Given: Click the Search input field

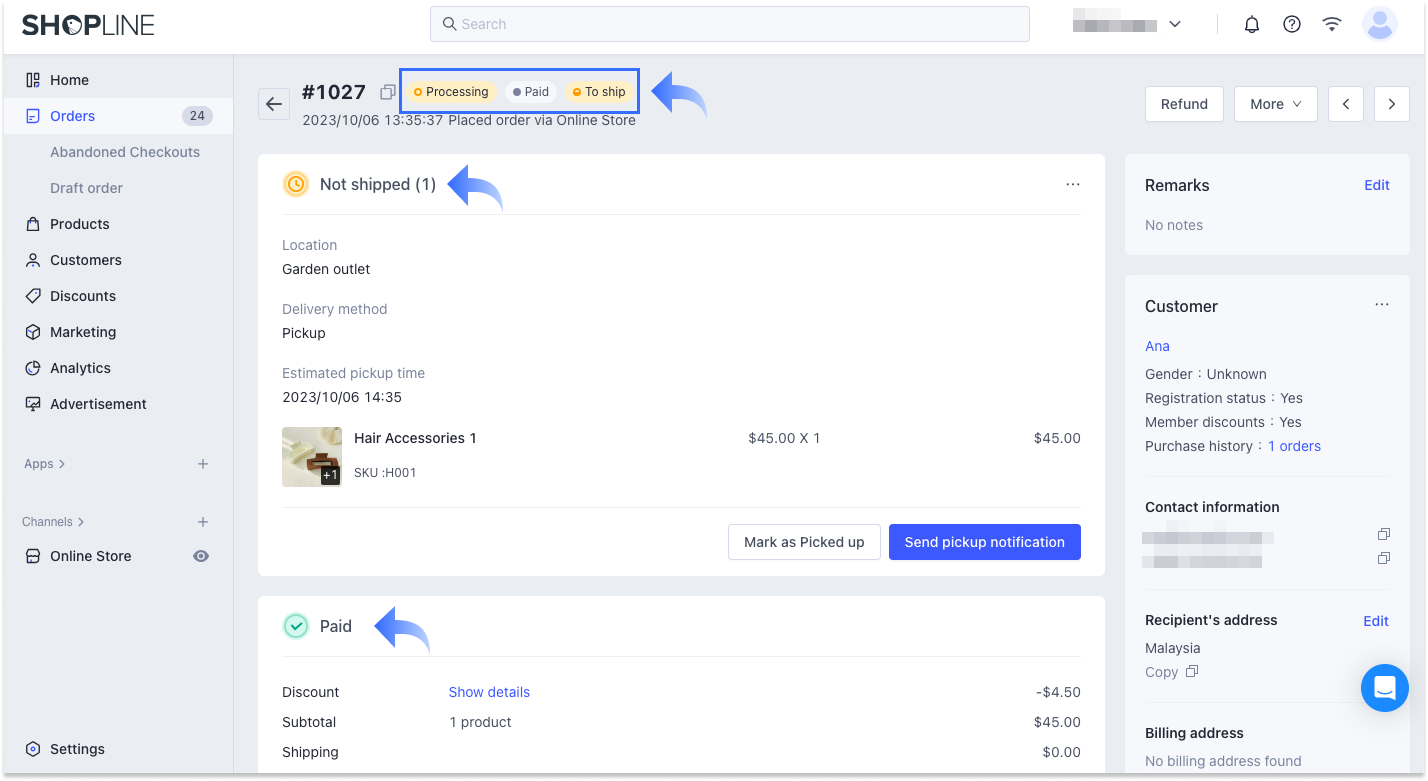Looking at the screenshot, I should tap(729, 23).
